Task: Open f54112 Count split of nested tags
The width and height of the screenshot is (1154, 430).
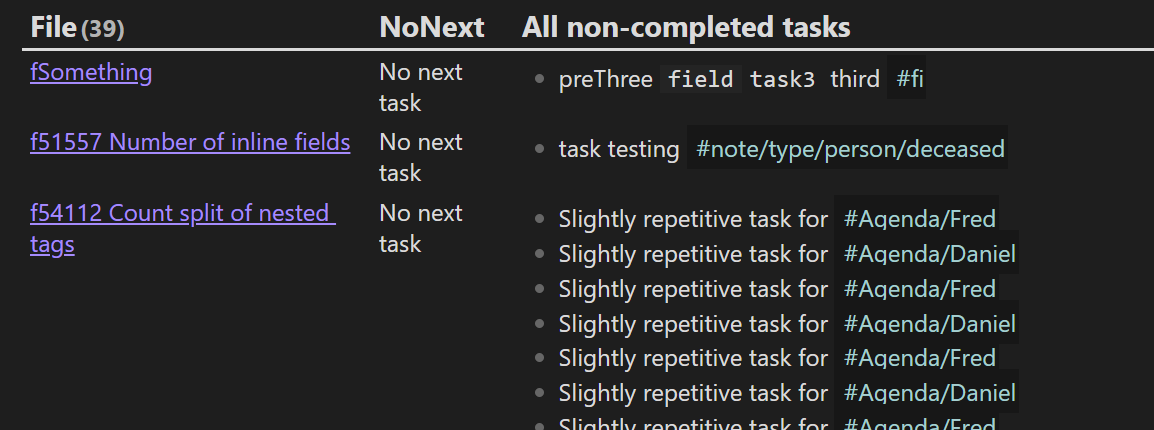Action: coord(183,228)
